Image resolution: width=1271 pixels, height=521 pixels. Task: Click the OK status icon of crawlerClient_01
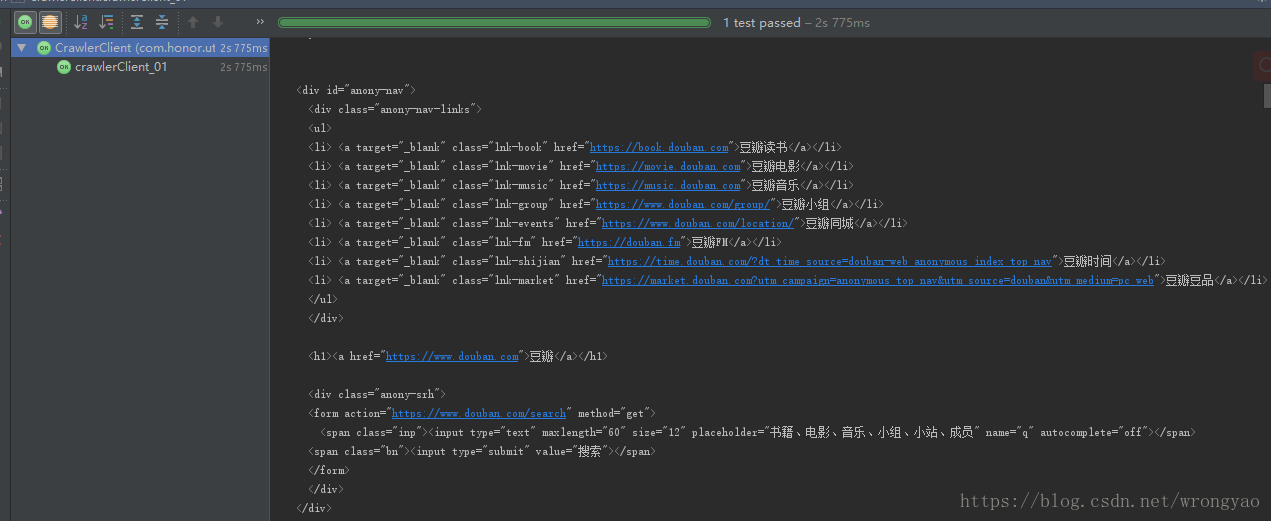click(64, 67)
